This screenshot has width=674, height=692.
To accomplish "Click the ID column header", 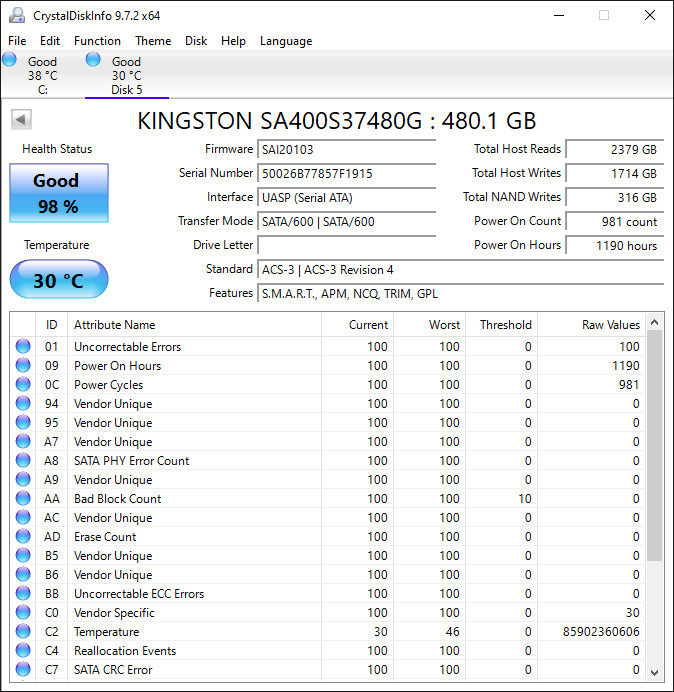I will tap(52, 325).
